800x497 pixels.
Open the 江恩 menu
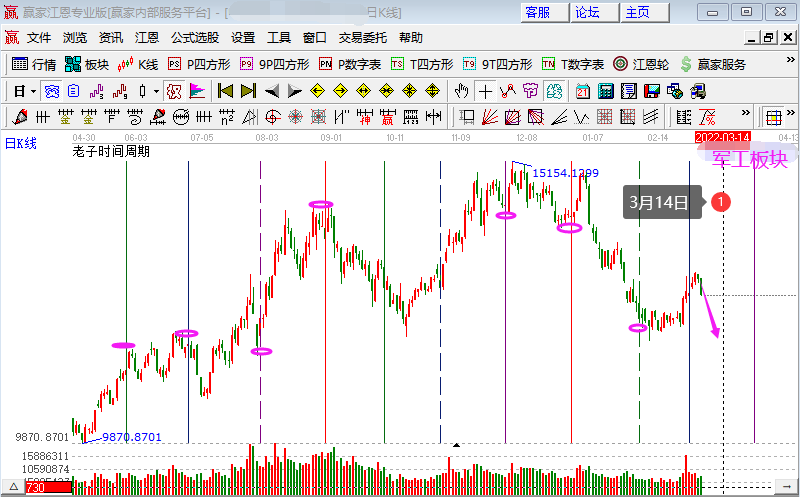click(x=147, y=38)
